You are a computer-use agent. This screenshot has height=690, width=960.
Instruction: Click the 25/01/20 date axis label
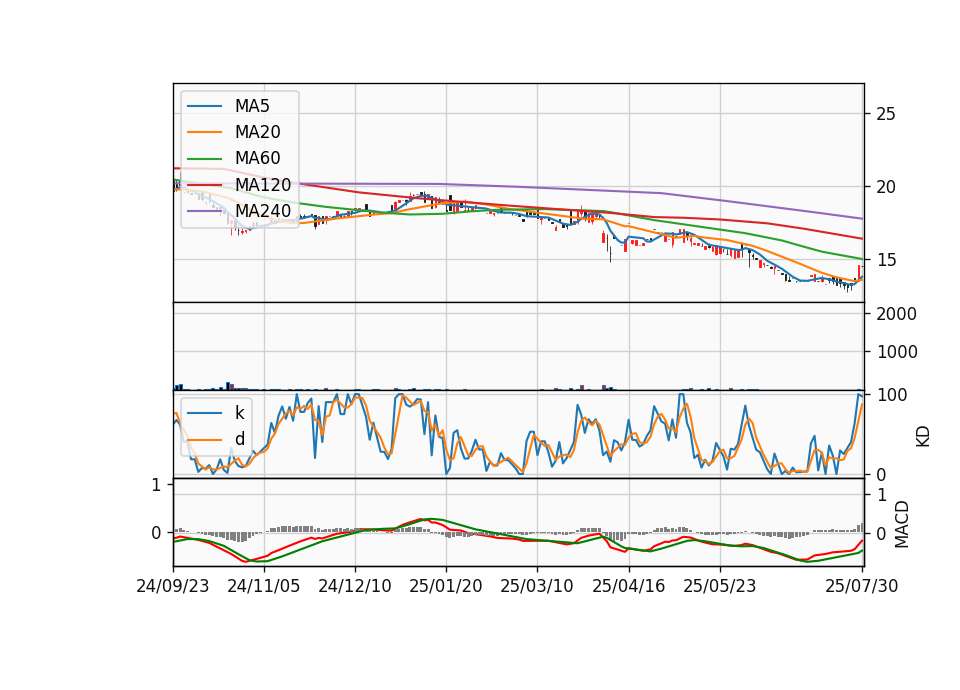click(x=446, y=586)
